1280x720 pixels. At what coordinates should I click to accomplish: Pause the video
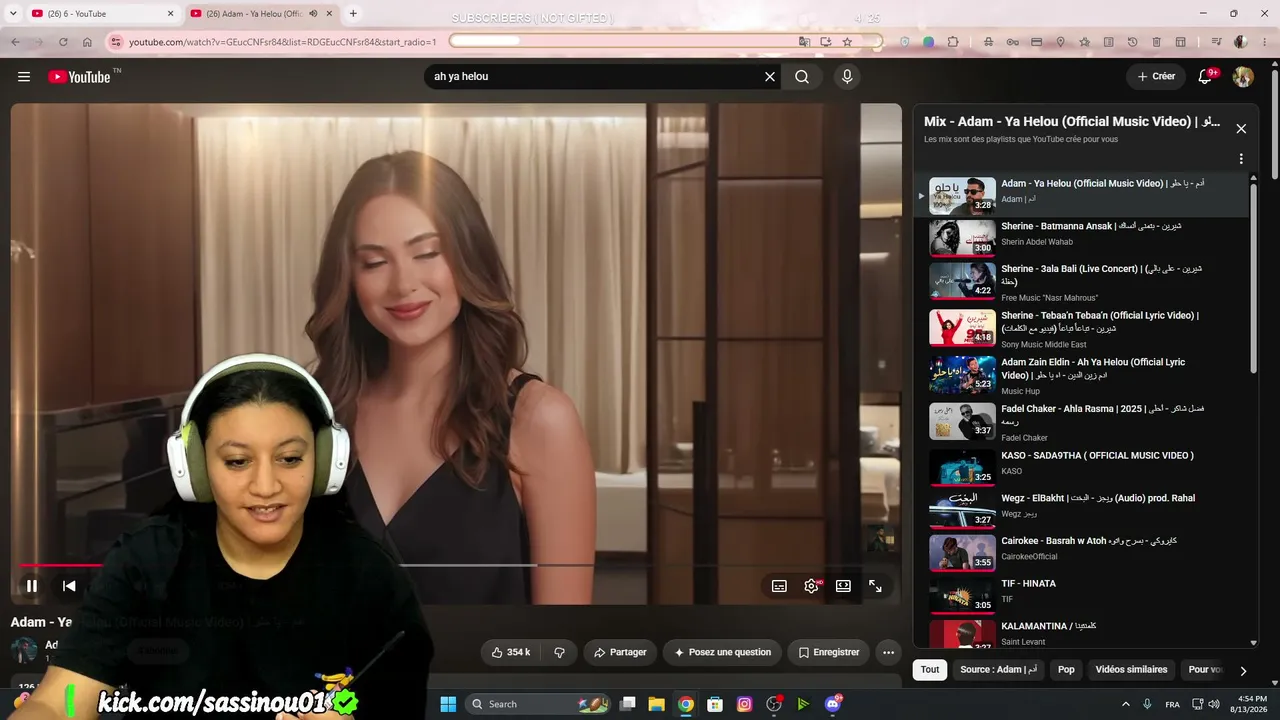coord(32,586)
